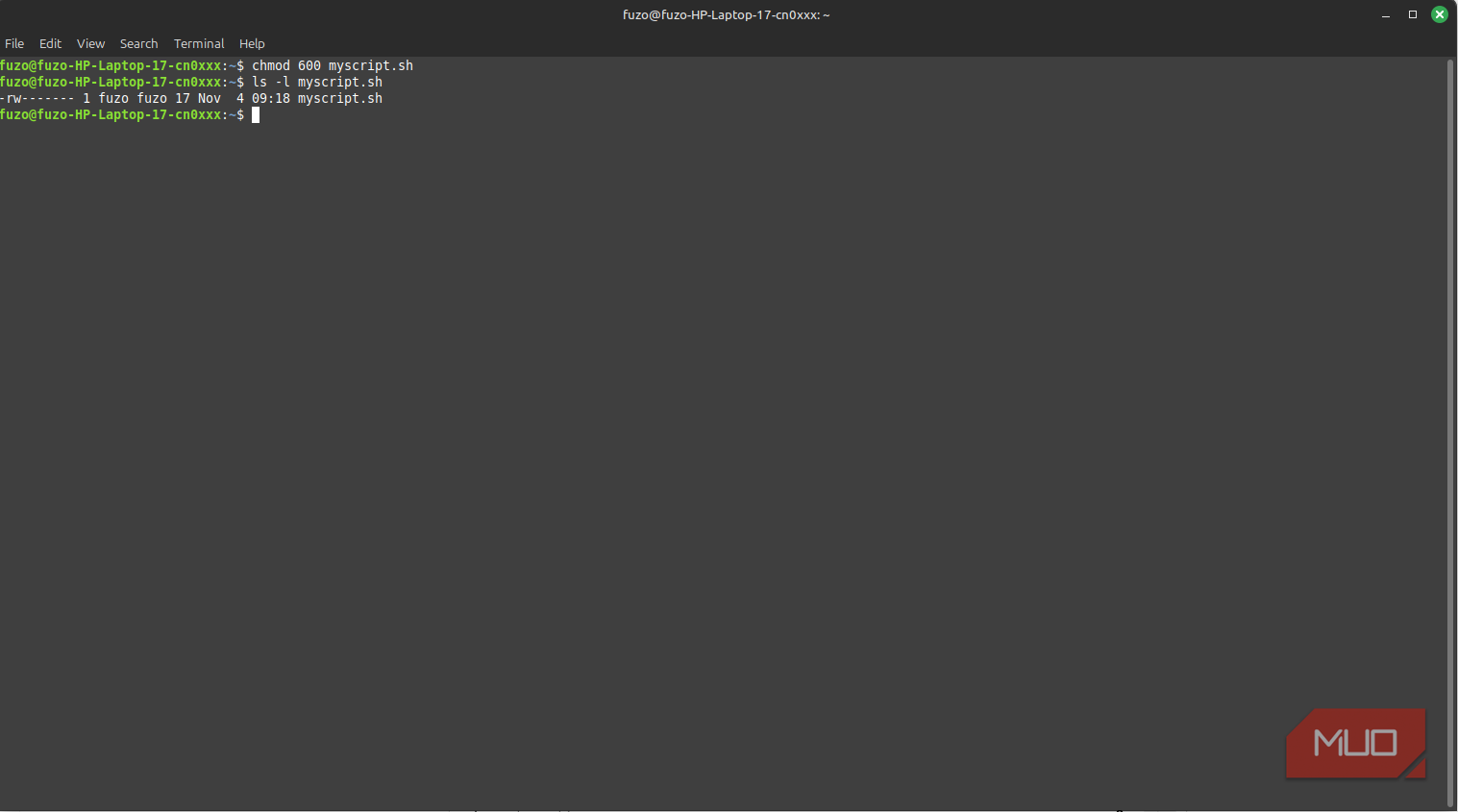Click the "ls -l myscript.sh" command text
Screen dimensions: 1458x812
tap(317, 82)
